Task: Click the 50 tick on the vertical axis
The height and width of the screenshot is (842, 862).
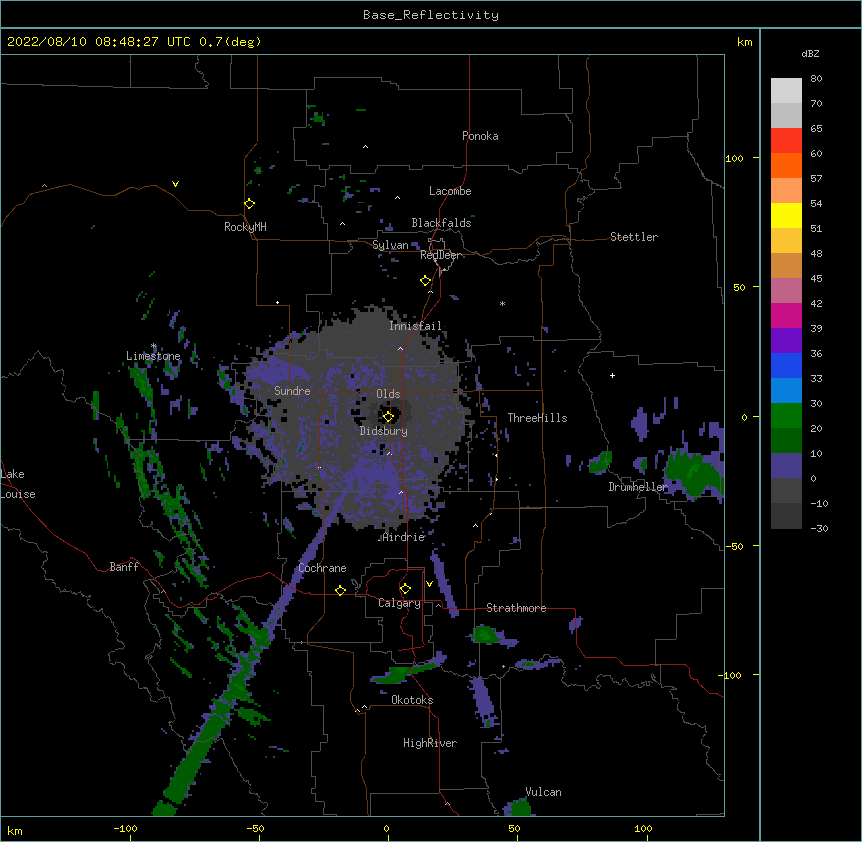Action: 739,287
